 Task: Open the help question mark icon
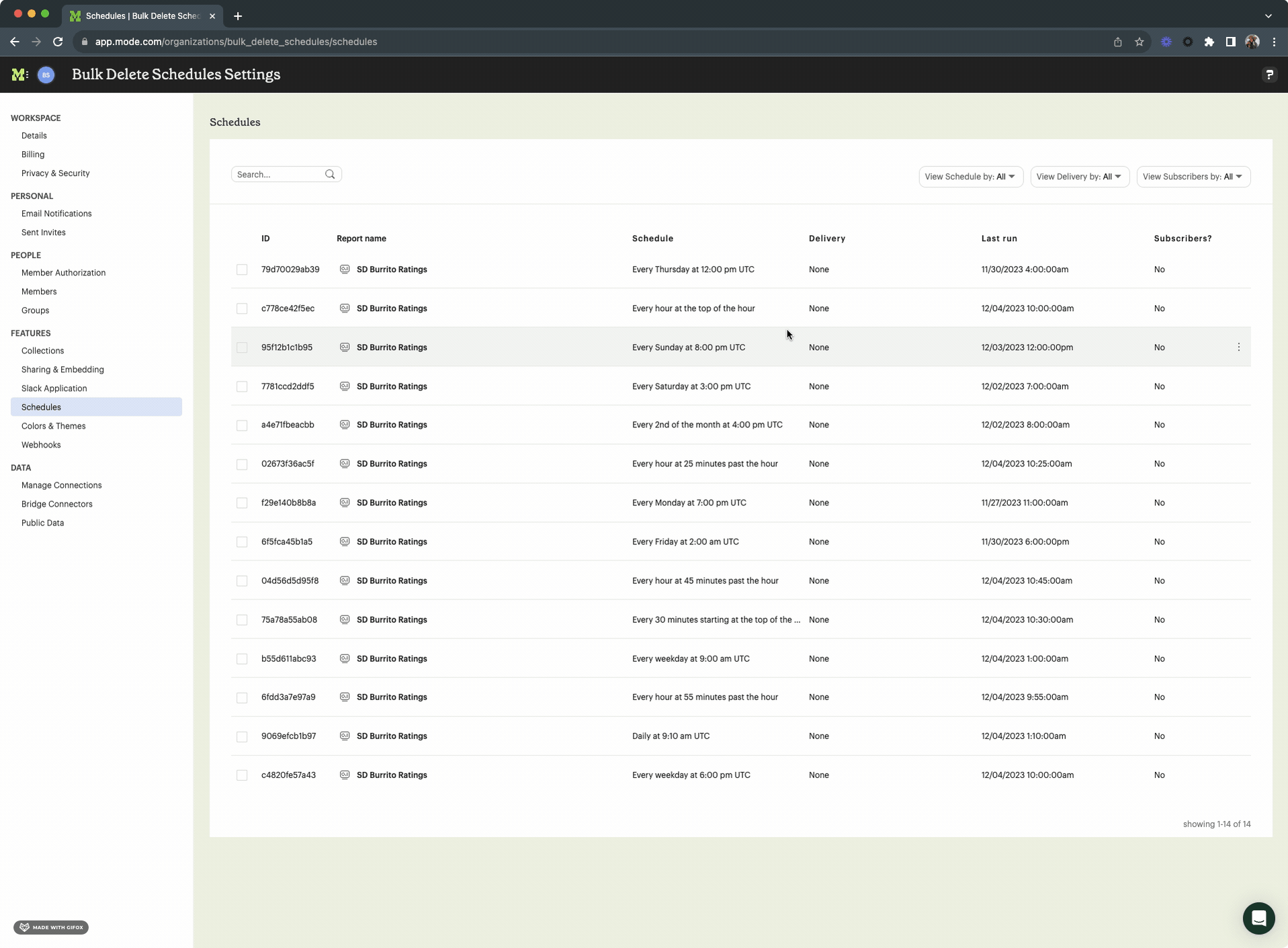[1269, 75]
